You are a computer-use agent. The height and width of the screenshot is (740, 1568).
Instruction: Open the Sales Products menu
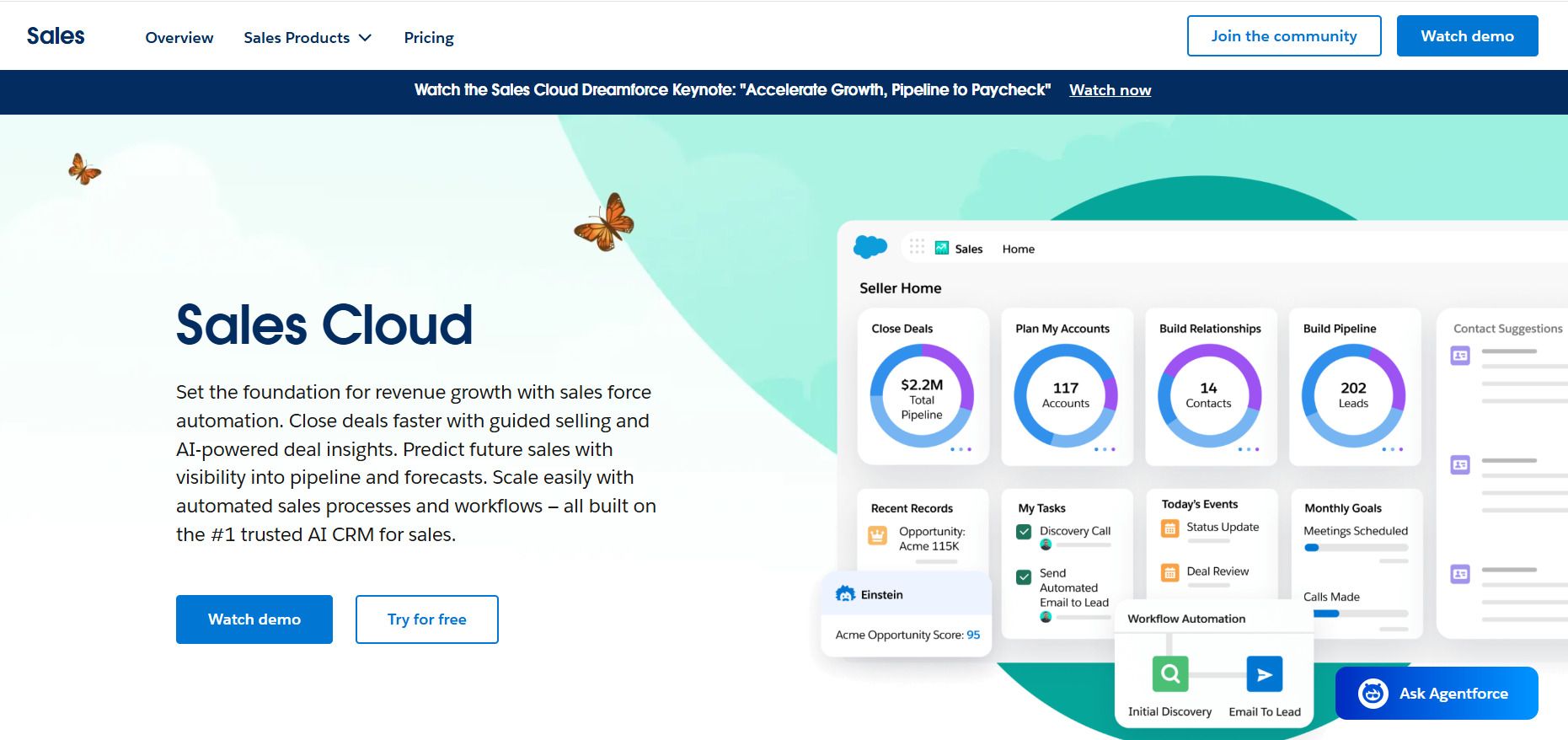(308, 38)
